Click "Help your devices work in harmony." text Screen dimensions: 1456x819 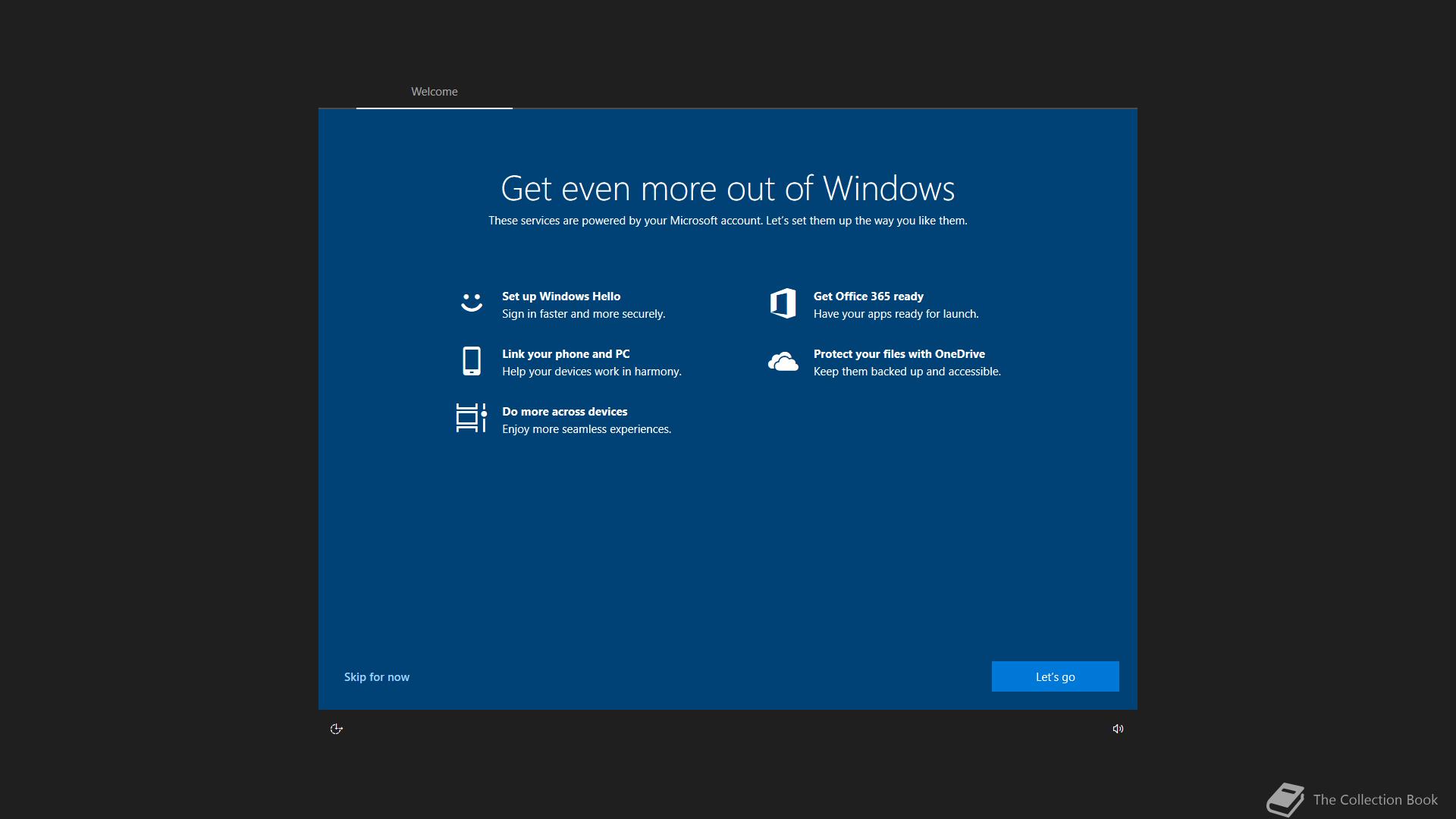(591, 372)
